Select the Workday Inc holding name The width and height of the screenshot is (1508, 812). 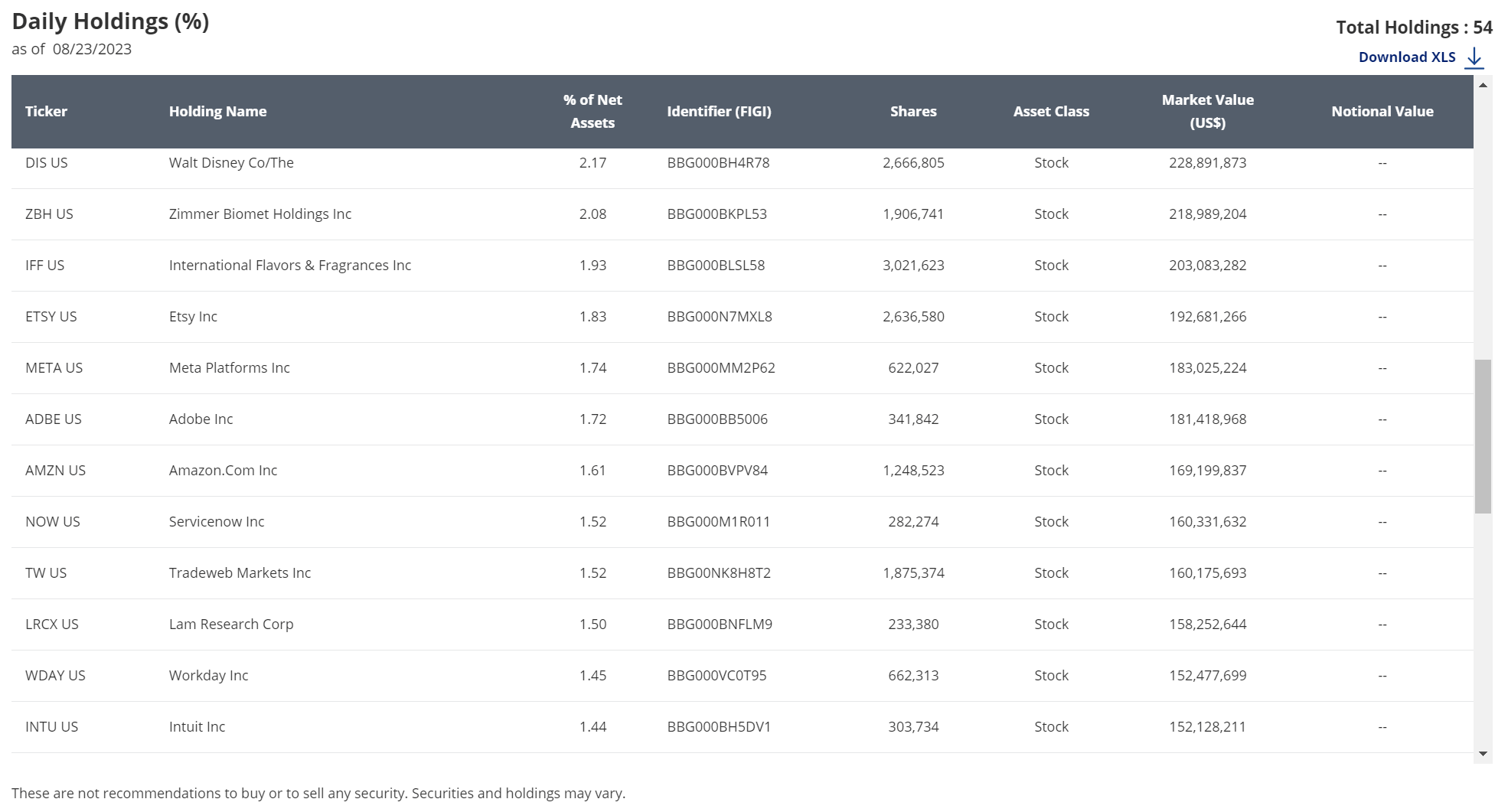[208, 676]
